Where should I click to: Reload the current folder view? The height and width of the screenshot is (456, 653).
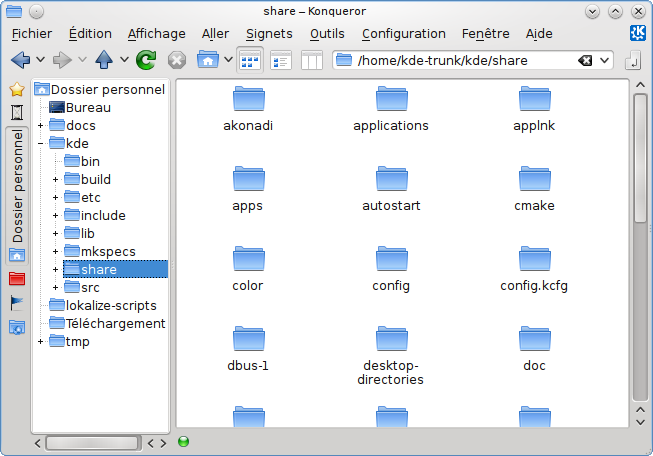click(x=146, y=60)
